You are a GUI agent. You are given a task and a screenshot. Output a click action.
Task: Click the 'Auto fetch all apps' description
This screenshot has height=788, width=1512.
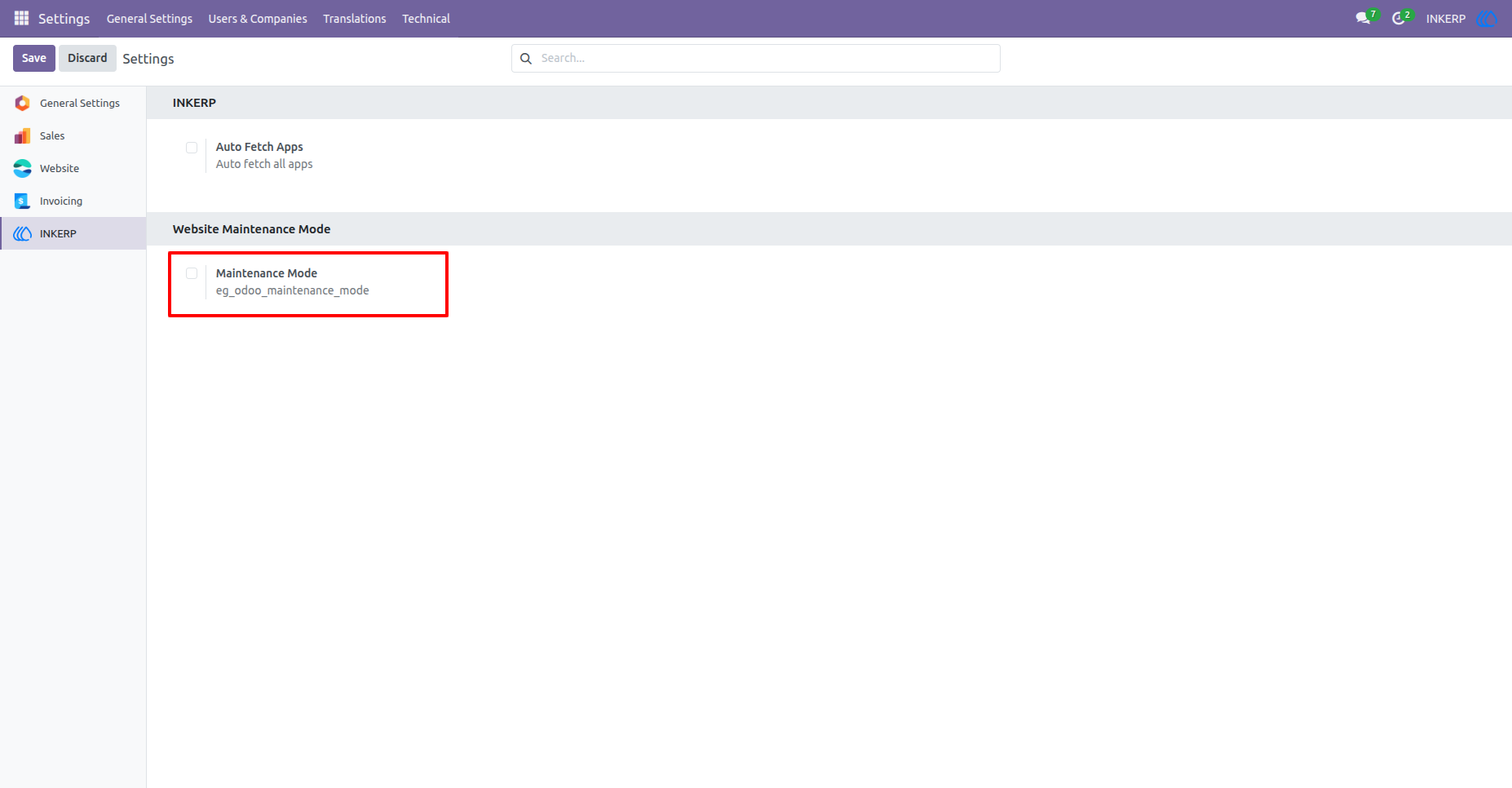pyautogui.click(x=264, y=164)
